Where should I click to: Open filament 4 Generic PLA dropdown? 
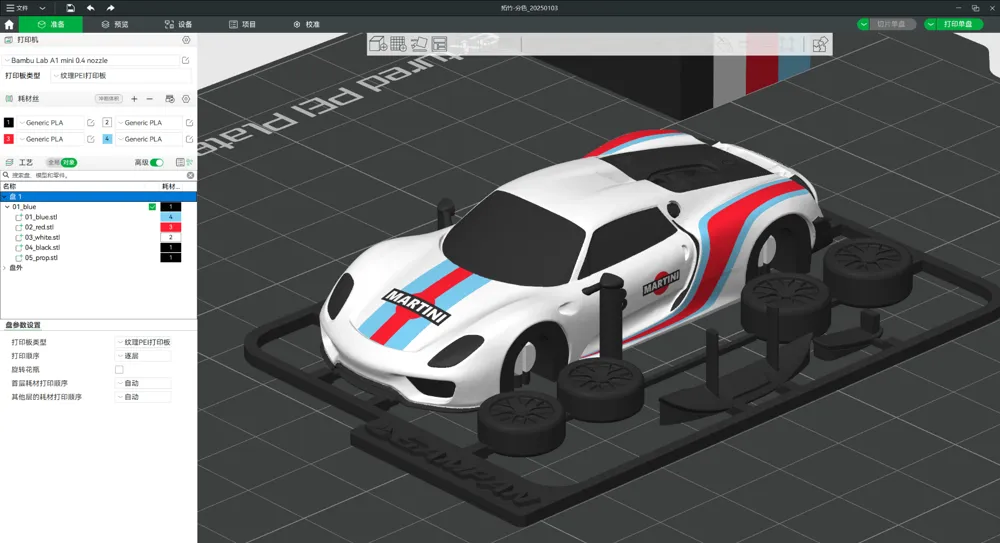click(148, 139)
